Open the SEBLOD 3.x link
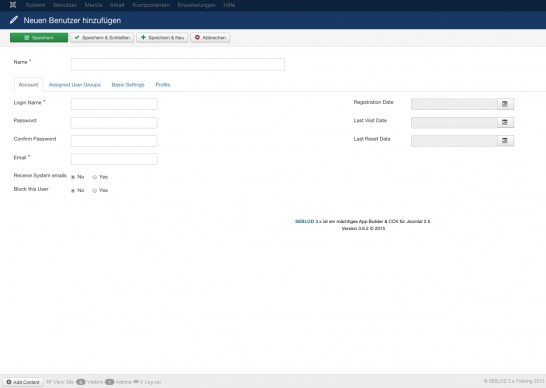 (308, 221)
